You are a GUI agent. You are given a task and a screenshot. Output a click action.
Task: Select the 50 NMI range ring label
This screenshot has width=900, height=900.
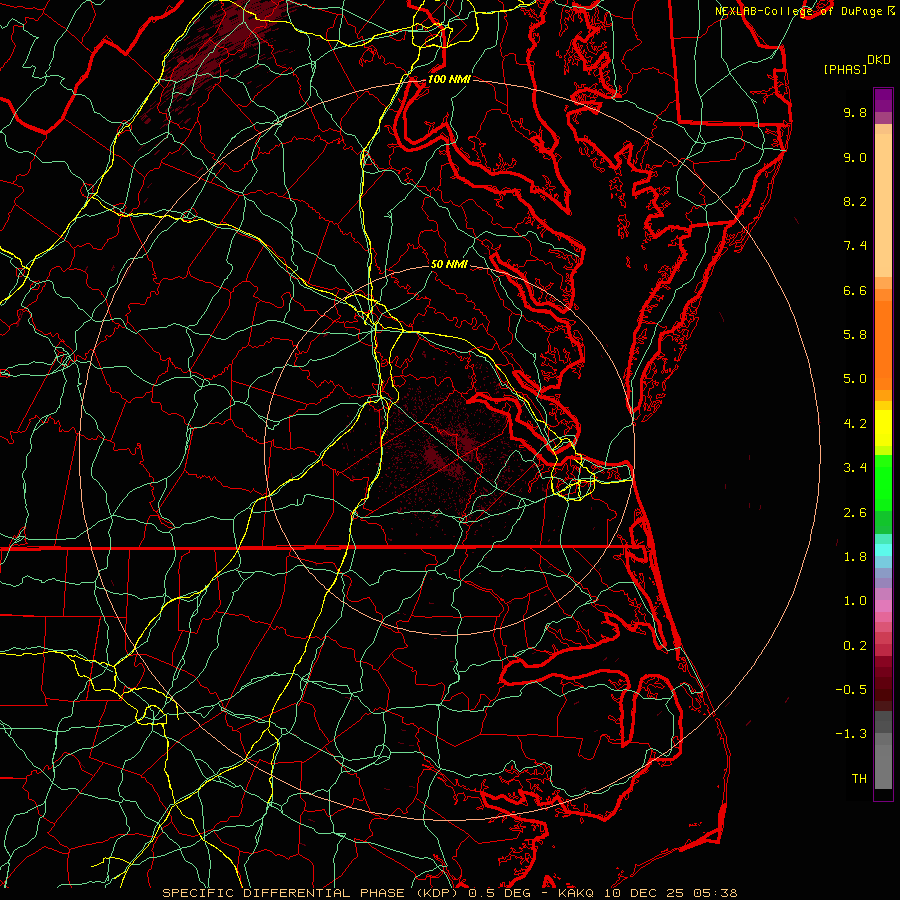(x=449, y=264)
